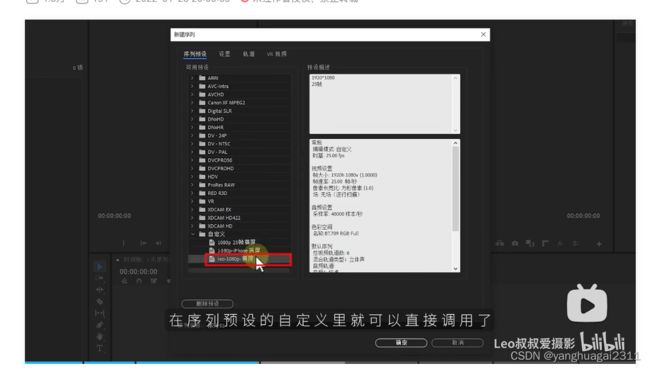The image size is (650, 368).
Task: Click the 确定 confirm button
Action: (x=401, y=343)
